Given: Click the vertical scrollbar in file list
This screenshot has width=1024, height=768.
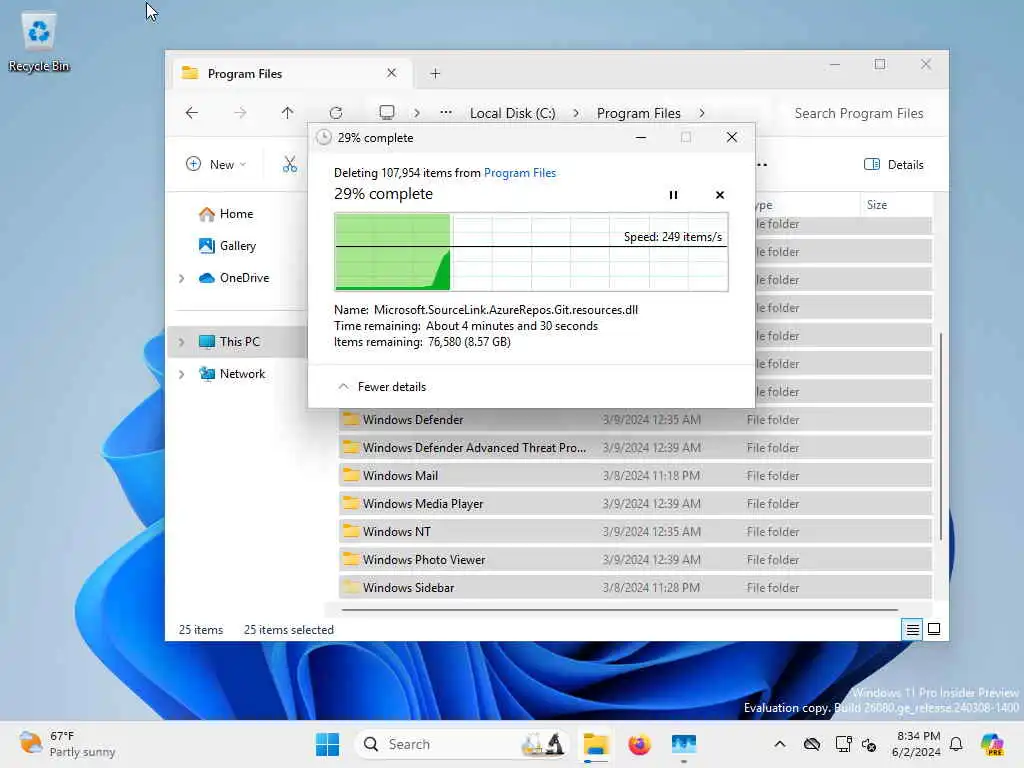Looking at the screenshot, I should pos(940,436).
